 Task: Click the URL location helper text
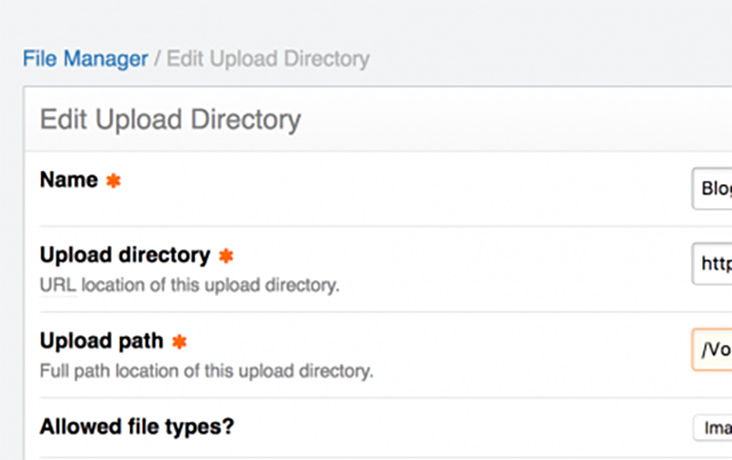click(190, 285)
